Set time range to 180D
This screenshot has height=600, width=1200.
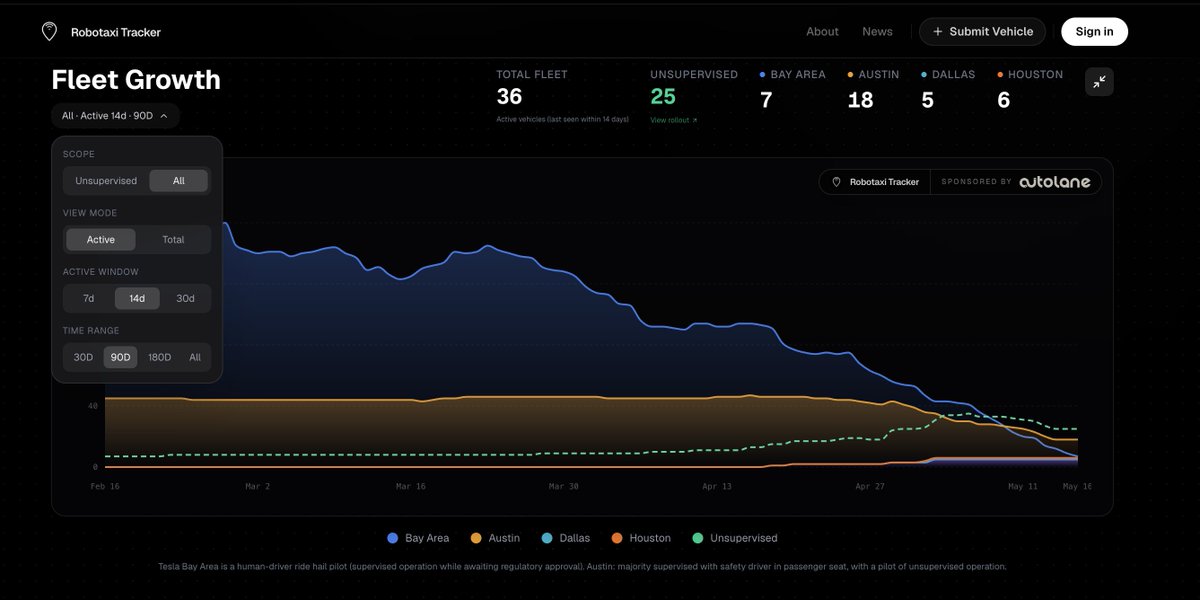pyautogui.click(x=159, y=357)
